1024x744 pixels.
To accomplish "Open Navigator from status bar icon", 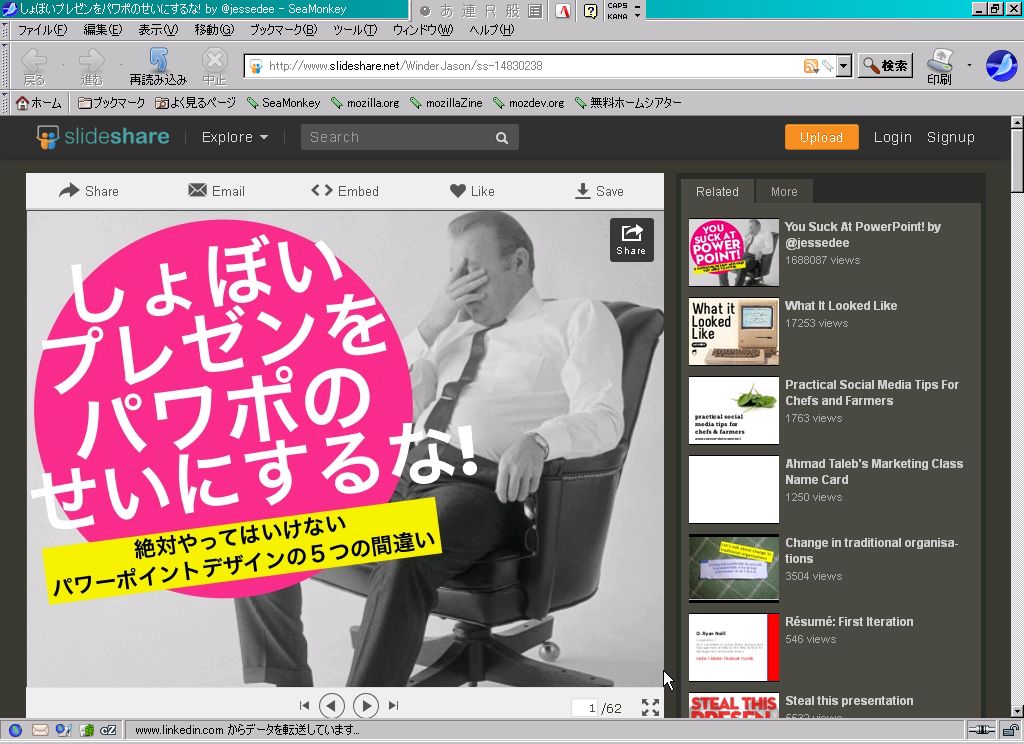I will (x=16, y=730).
